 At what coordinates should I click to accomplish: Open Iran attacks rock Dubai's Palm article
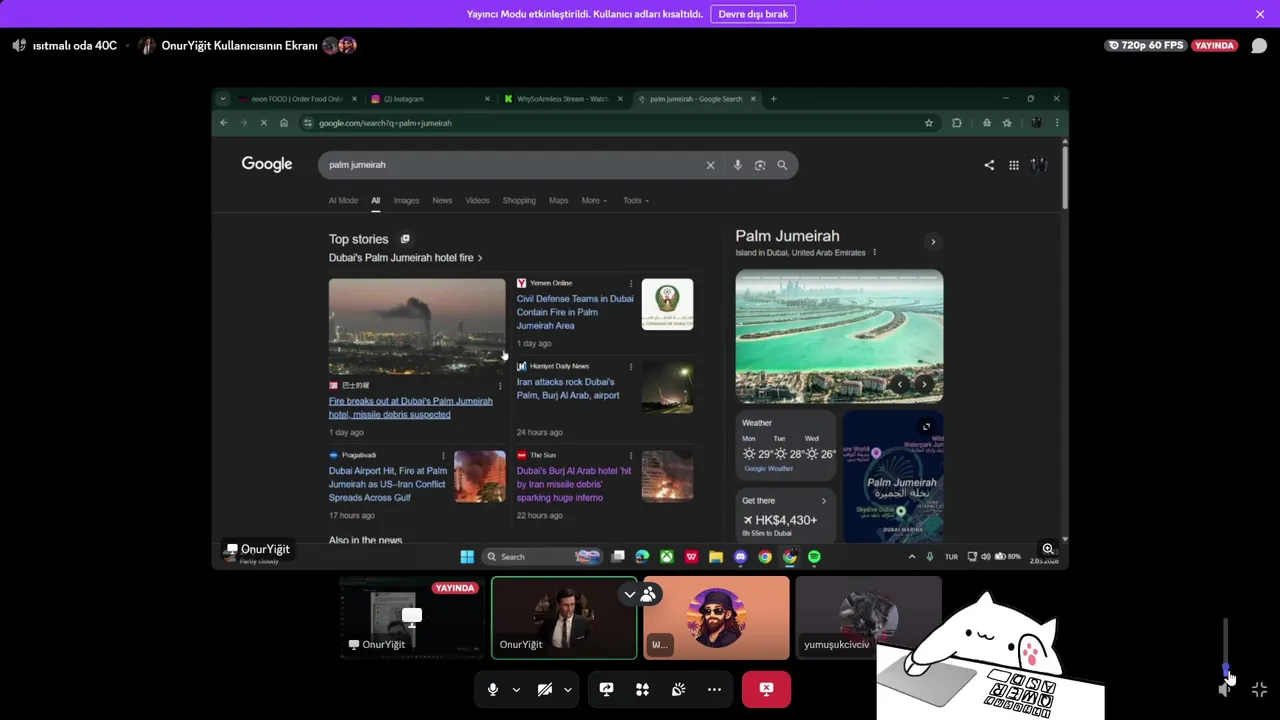[x=568, y=388]
